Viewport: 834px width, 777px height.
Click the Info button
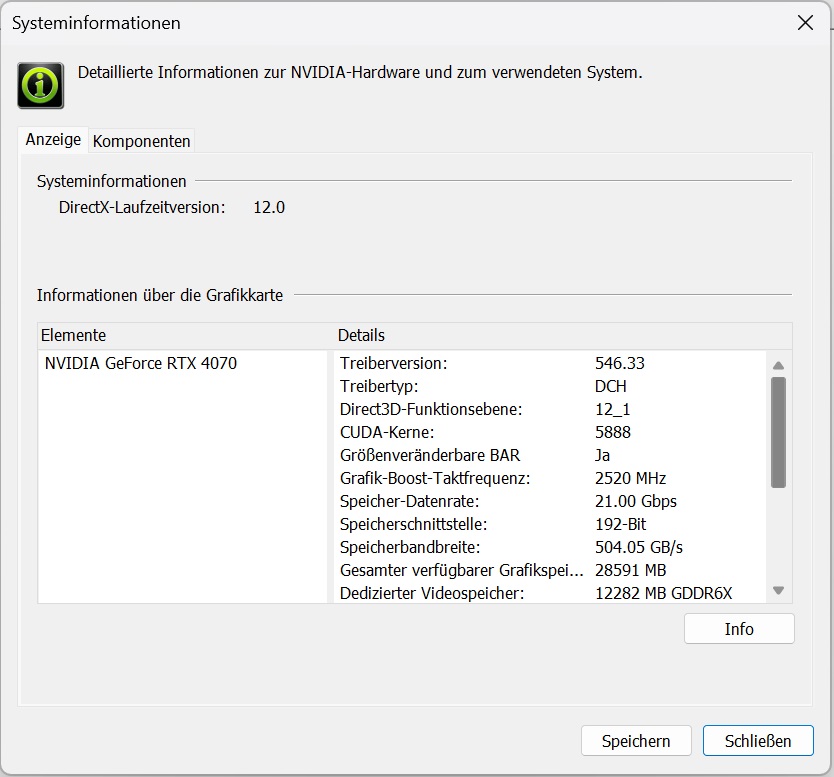pos(739,629)
